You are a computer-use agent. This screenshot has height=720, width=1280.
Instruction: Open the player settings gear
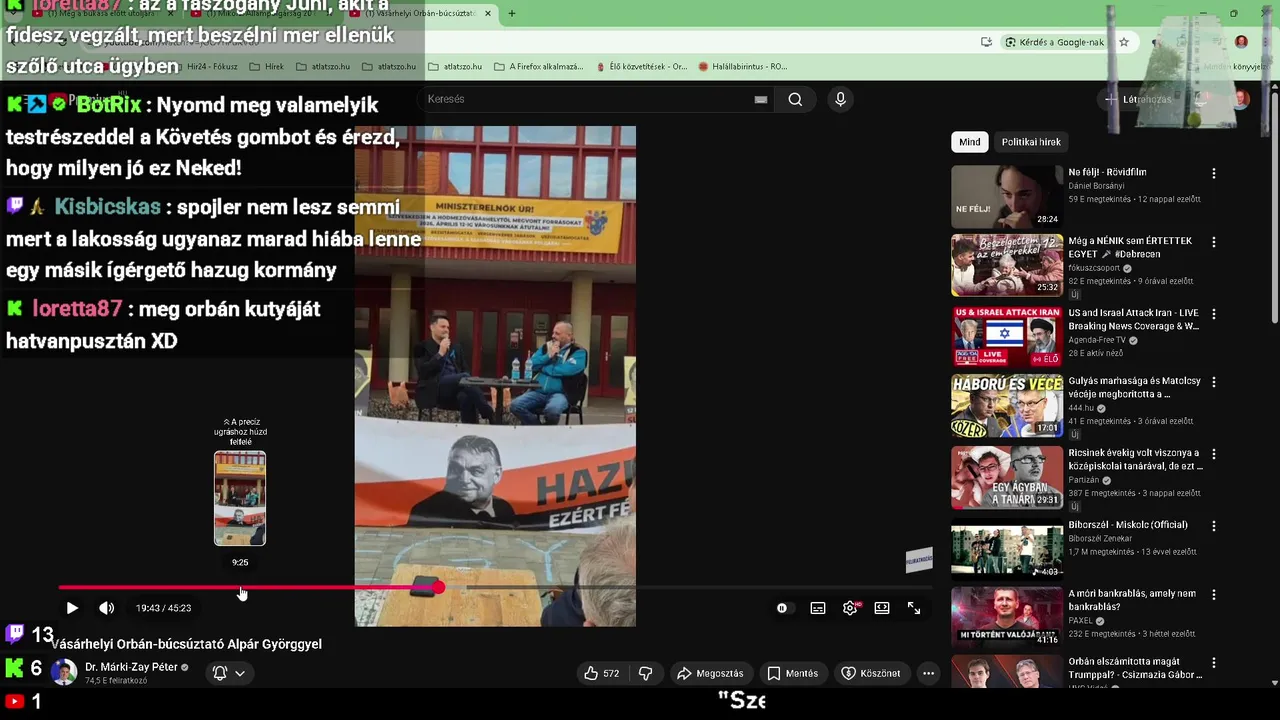(850, 608)
